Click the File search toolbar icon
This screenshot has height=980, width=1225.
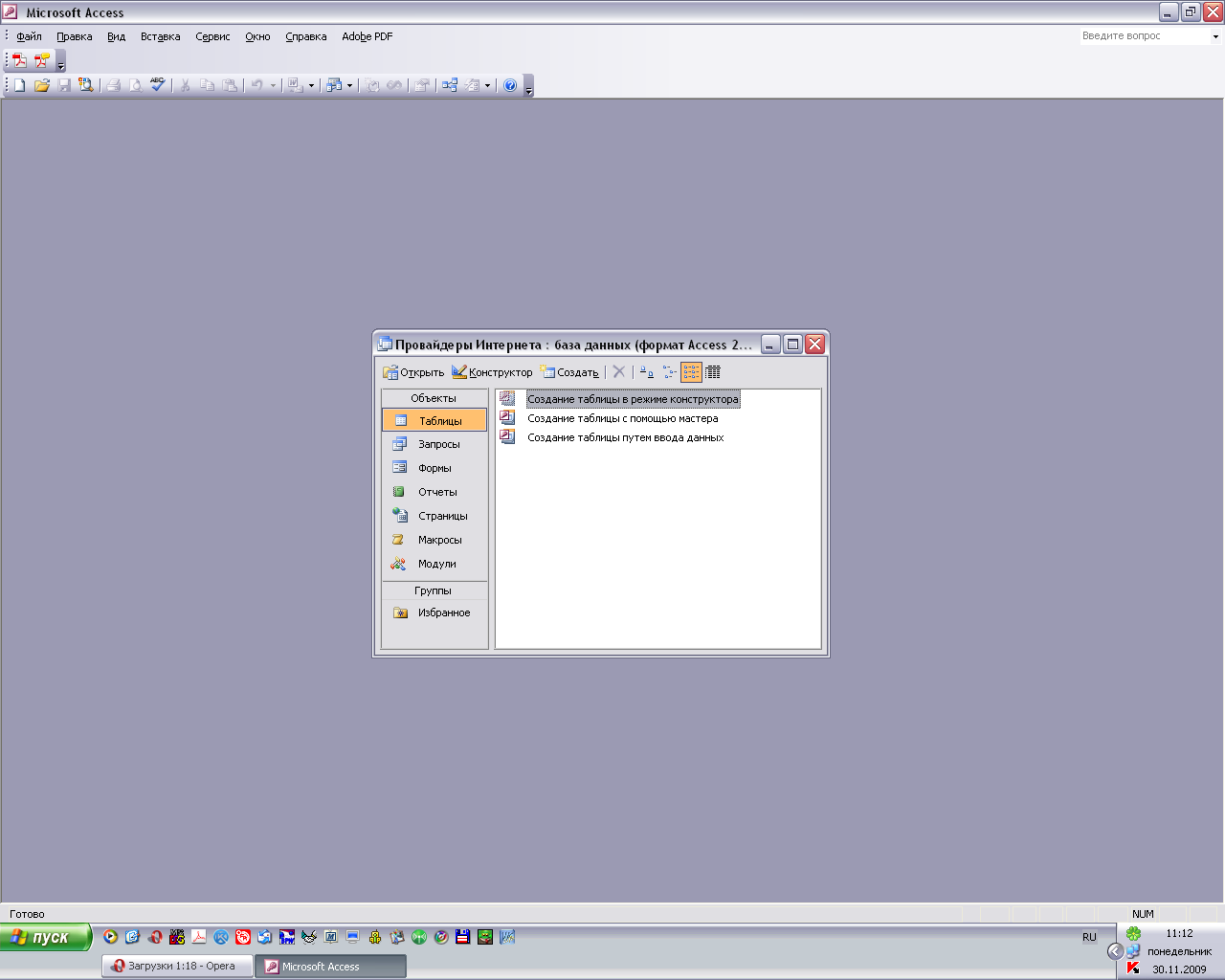86,85
